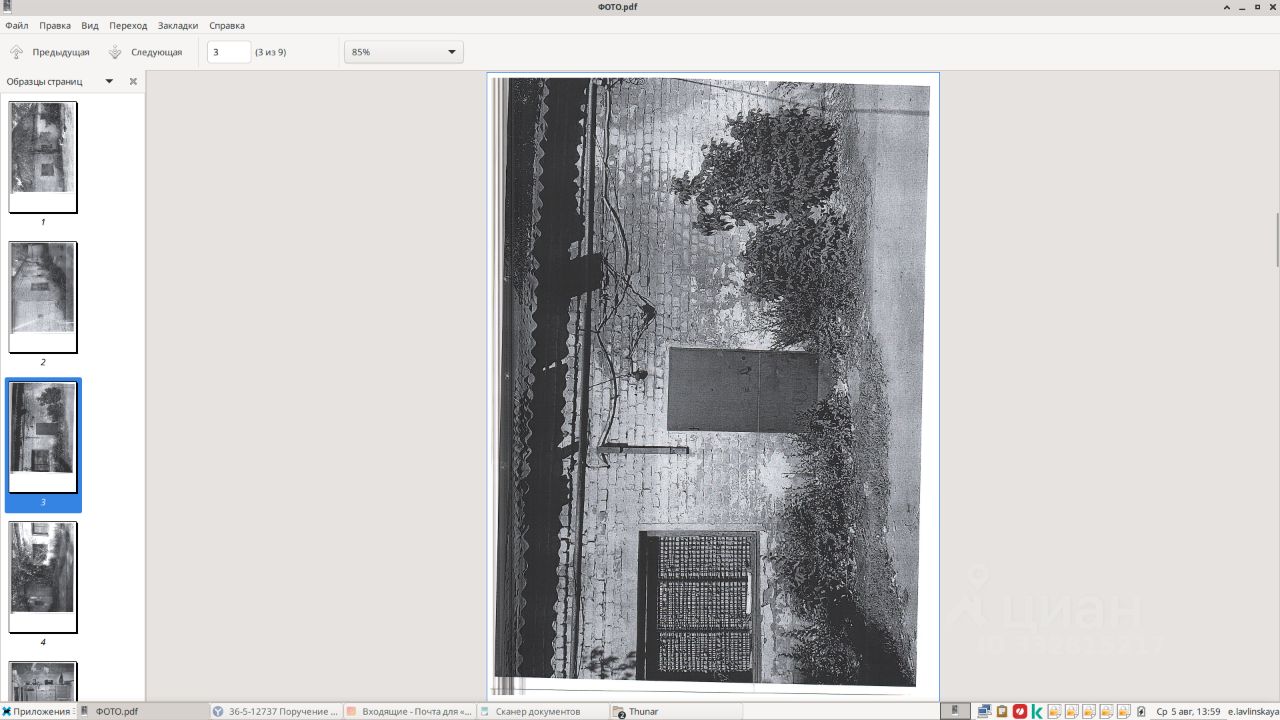Screen dimensions: 1280x720
Task: Click the second folder tray icon
Action: tap(1072, 712)
